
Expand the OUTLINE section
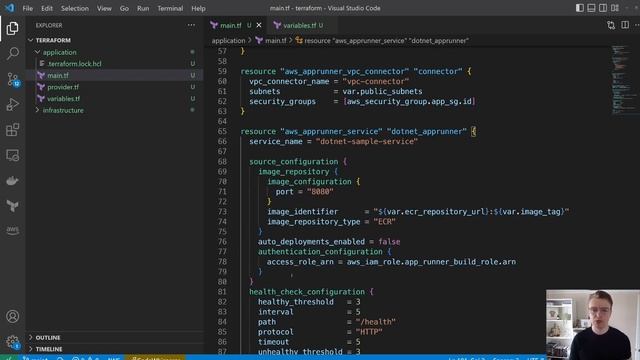48,338
